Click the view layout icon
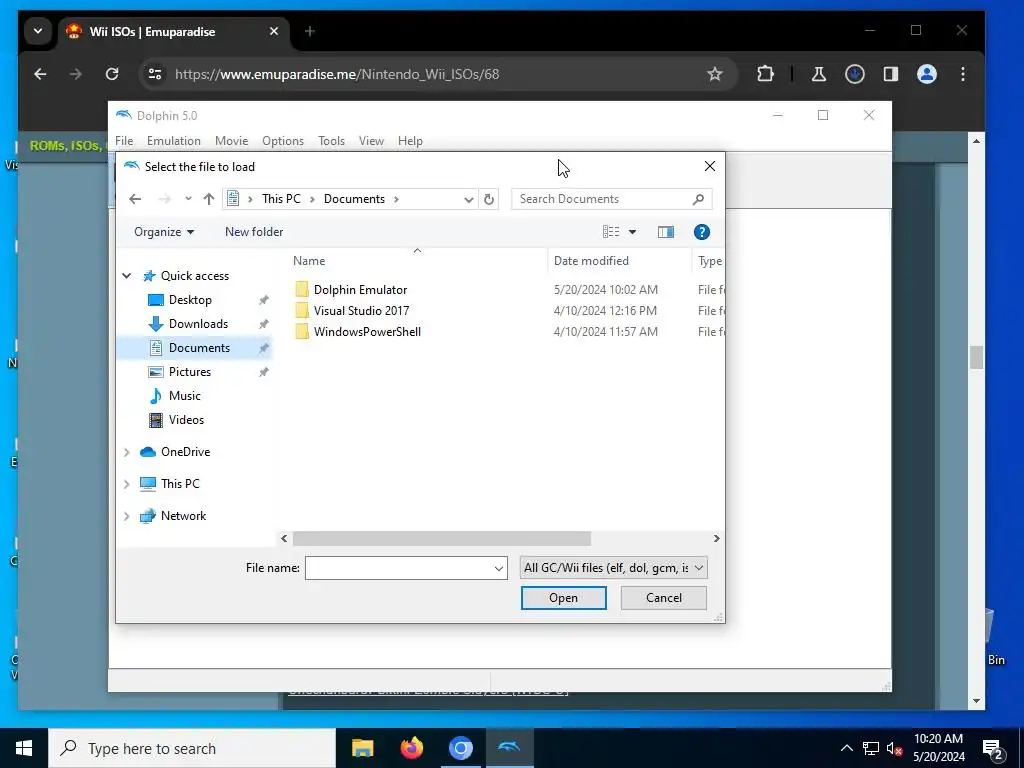1024x768 pixels. point(611,232)
